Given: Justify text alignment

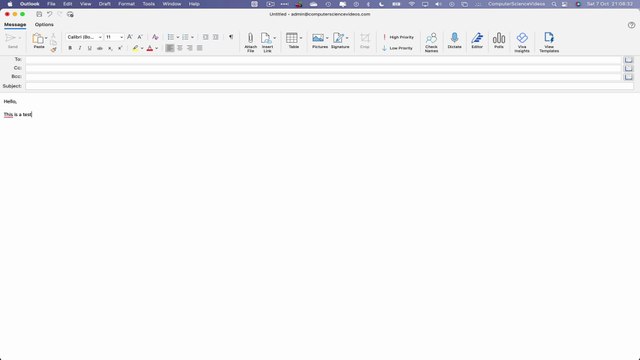Looking at the screenshot, I should point(200,48).
